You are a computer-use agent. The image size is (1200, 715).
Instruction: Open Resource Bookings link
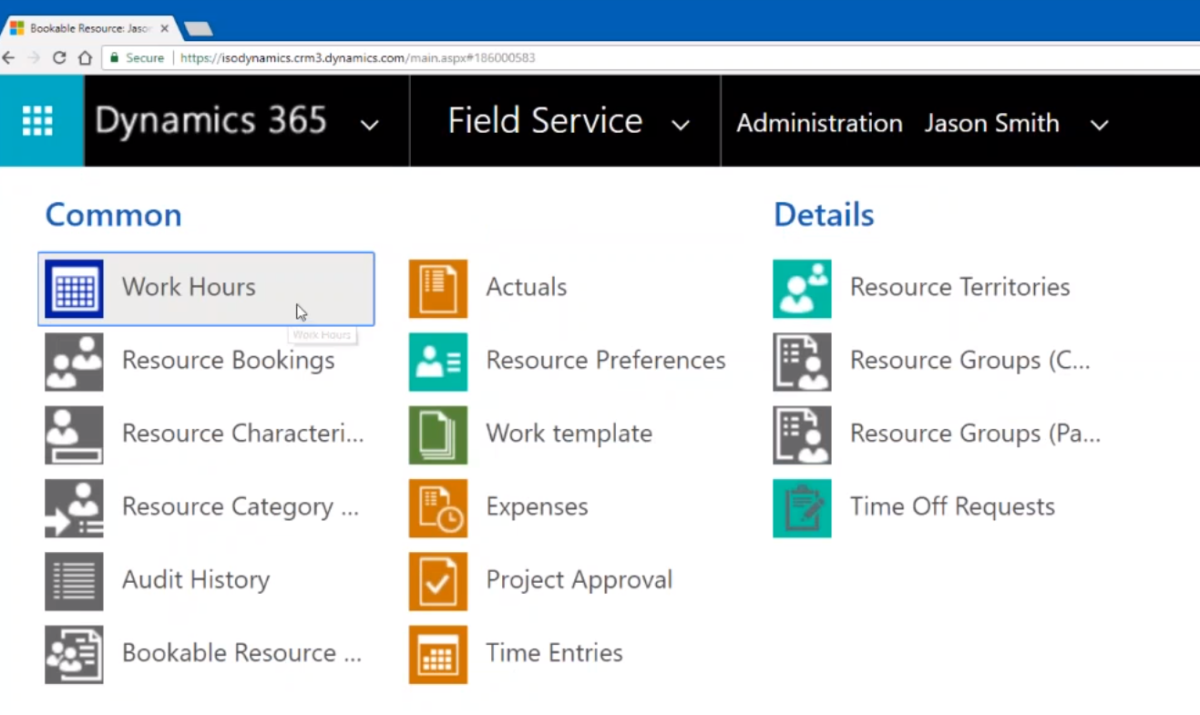(228, 360)
